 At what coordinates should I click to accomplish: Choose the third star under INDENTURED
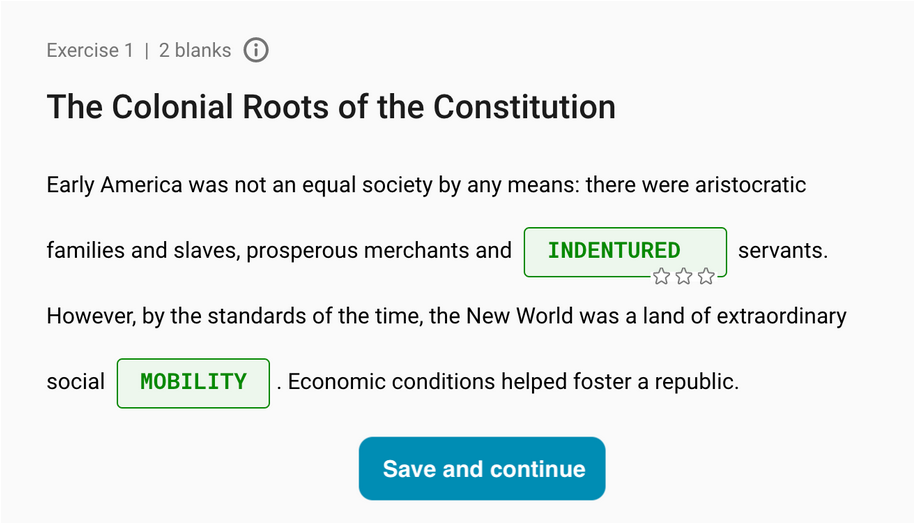click(x=706, y=276)
